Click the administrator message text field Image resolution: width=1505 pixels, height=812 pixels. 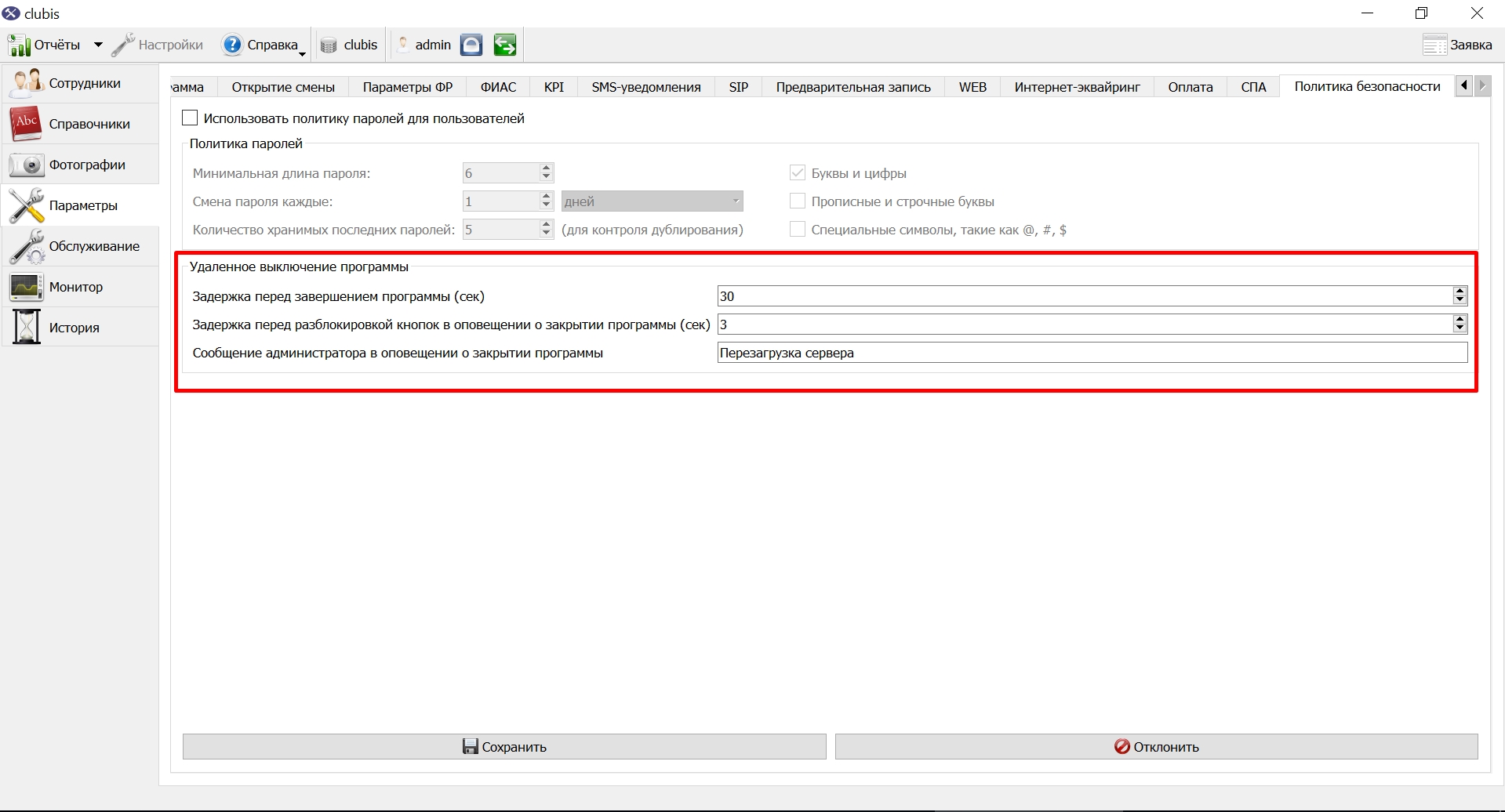(1092, 353)
